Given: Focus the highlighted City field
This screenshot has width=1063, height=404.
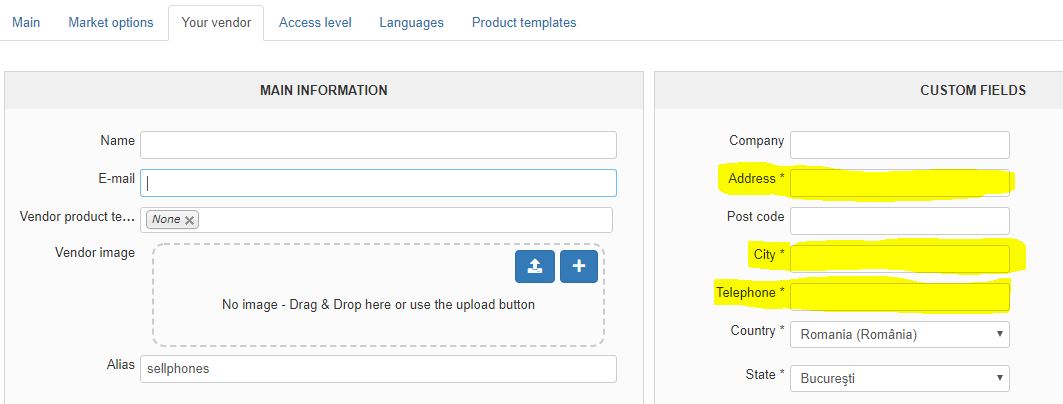Looking at the screenshot, I should 899,259.
